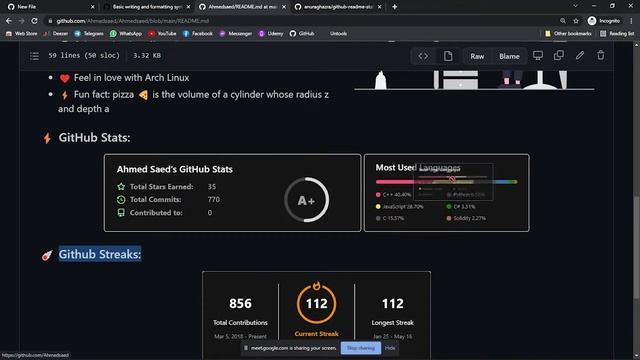Hide the screen sharing notification
The height and width of the screenshot is (360, 640).
click(390, 348)
